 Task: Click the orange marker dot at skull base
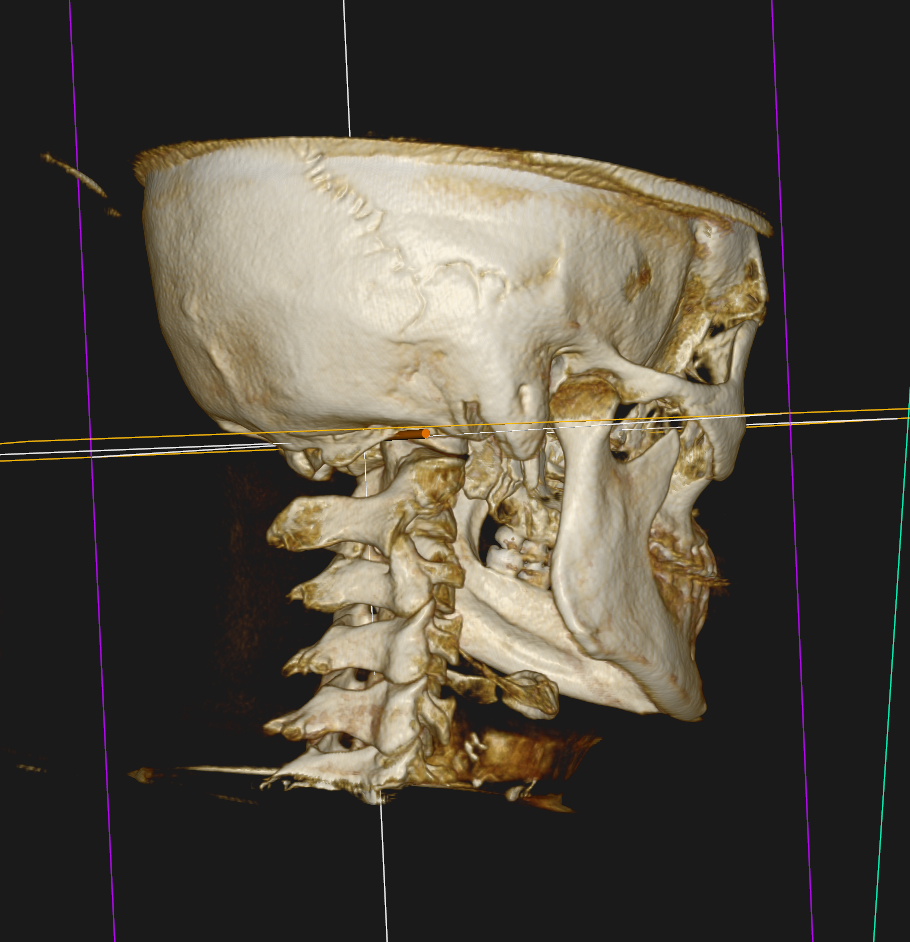click(x=425, y=433)
